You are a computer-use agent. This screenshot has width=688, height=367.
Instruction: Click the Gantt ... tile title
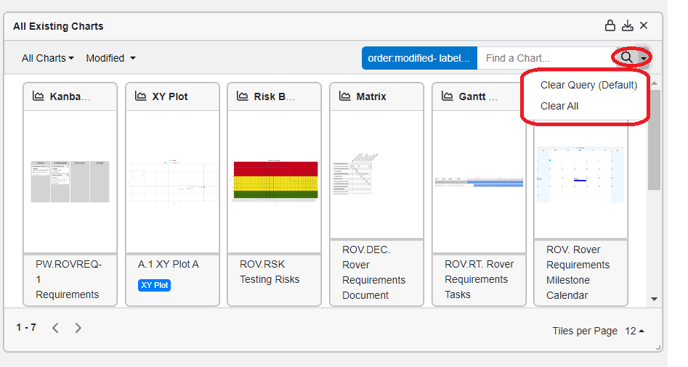pos(478,97)
